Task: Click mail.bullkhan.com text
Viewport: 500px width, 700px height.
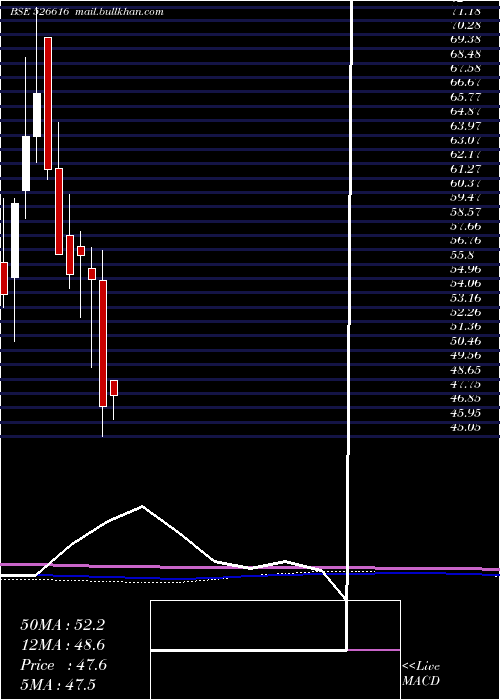Action: click(118, 12)
